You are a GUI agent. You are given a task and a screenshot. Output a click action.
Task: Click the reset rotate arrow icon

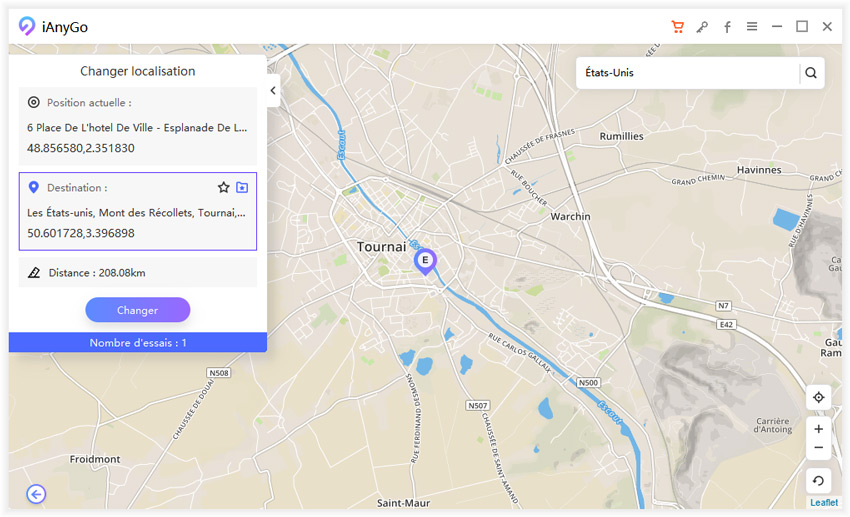point(819,481)
